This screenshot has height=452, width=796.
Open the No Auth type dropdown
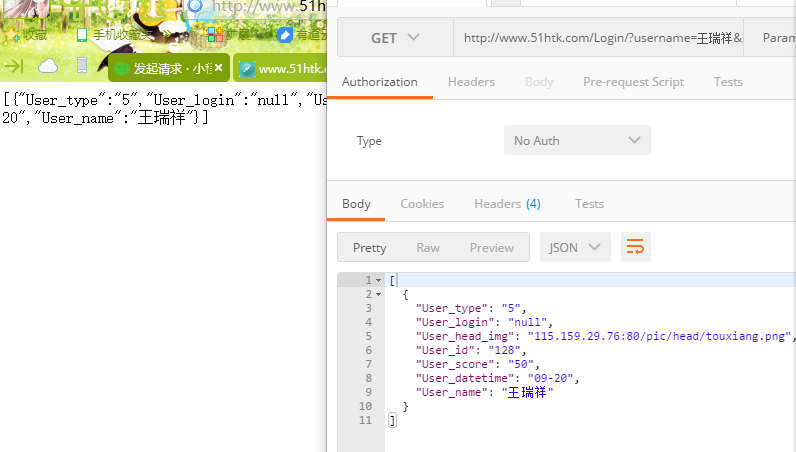577,140
